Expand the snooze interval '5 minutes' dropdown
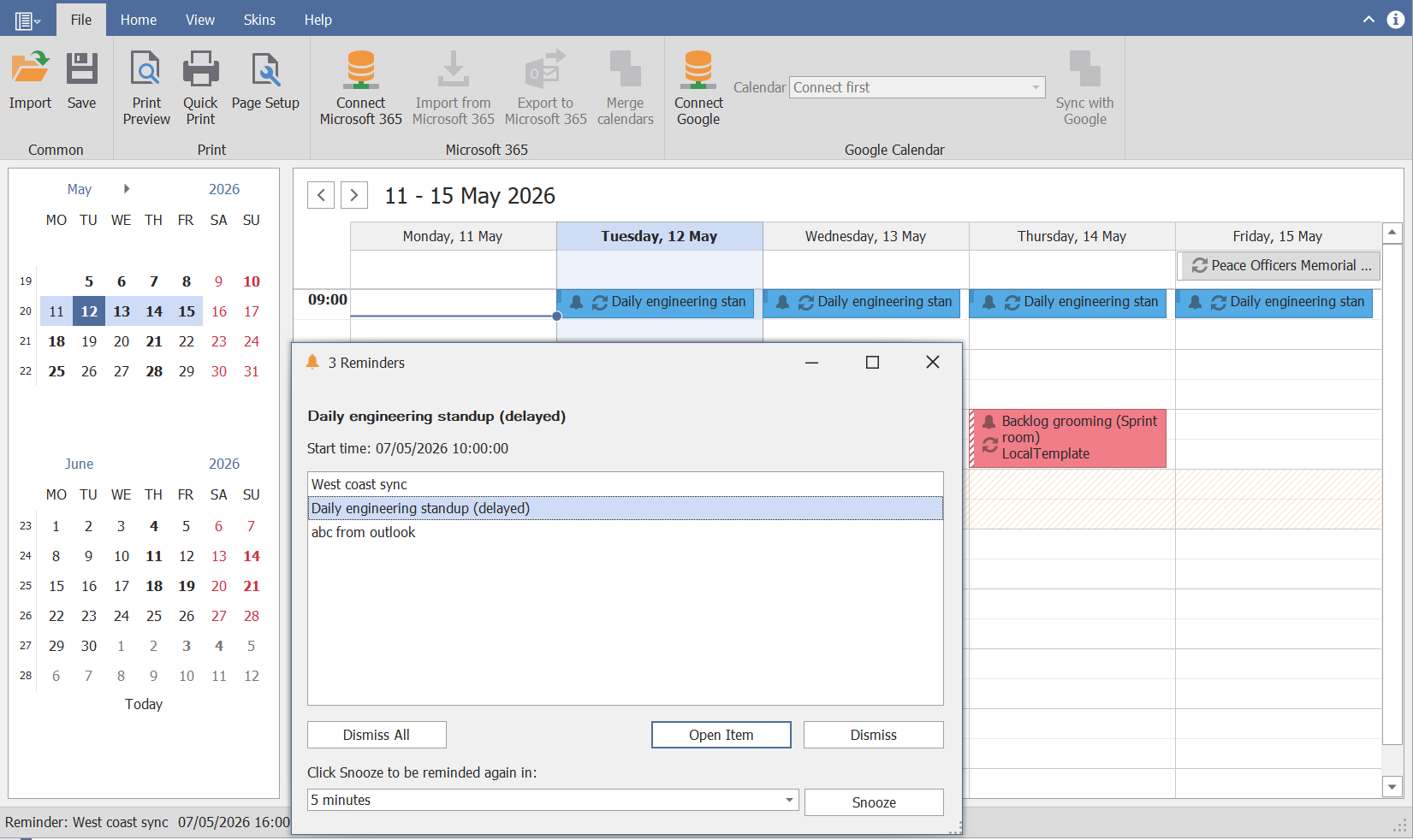This screenshot has width=1413, height=840. pos(789,800)
